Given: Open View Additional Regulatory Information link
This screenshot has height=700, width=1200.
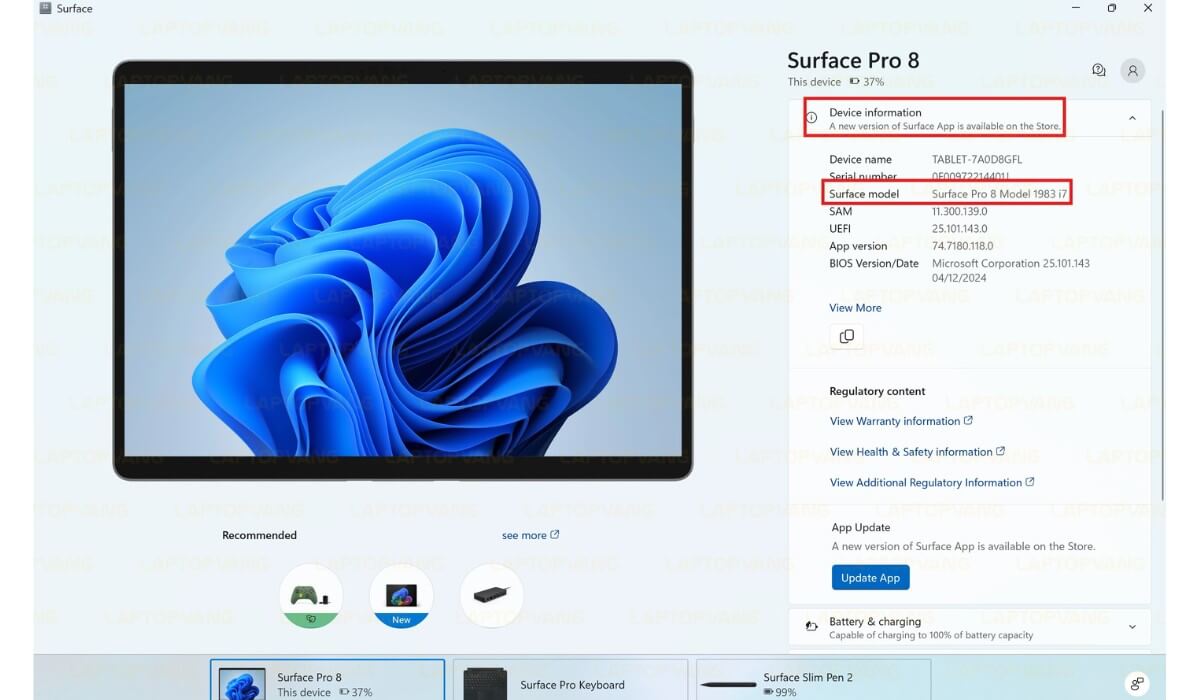Looking at the screenshot, I should pyautogui.click(x=932, y=482).
